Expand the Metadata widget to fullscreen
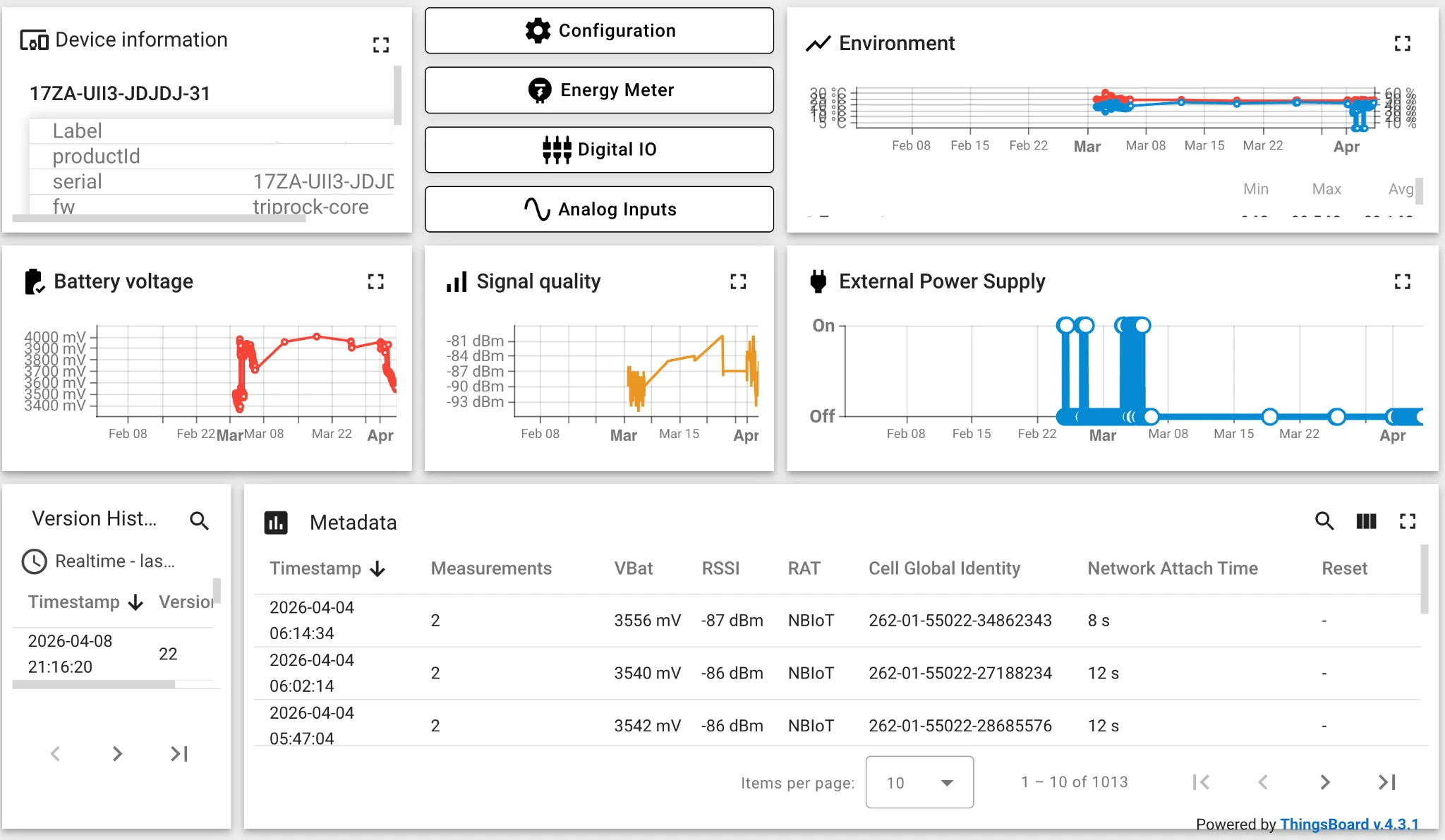The image size is (1445, 840). (x=1408, y=522)
